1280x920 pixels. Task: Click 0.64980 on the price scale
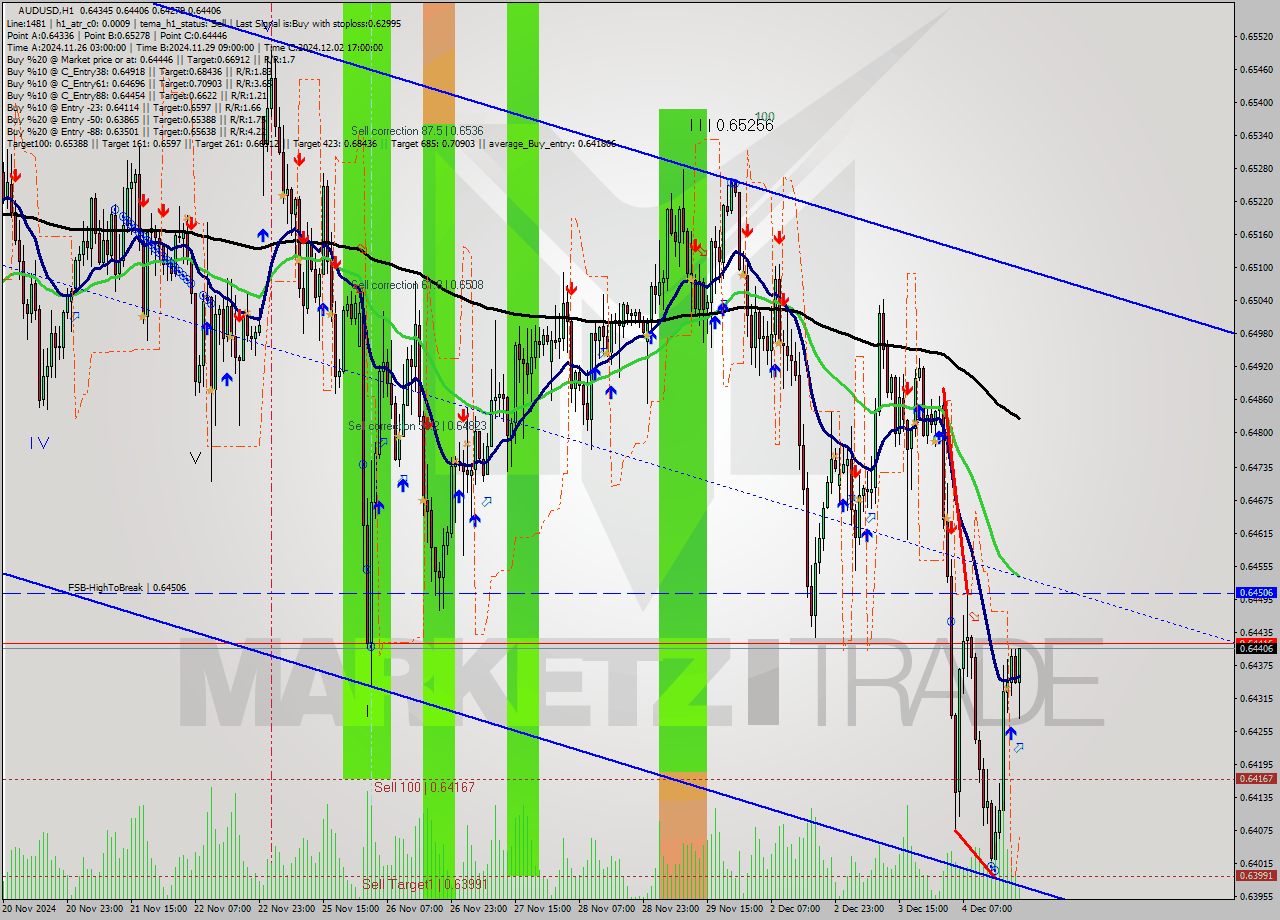1256,333
